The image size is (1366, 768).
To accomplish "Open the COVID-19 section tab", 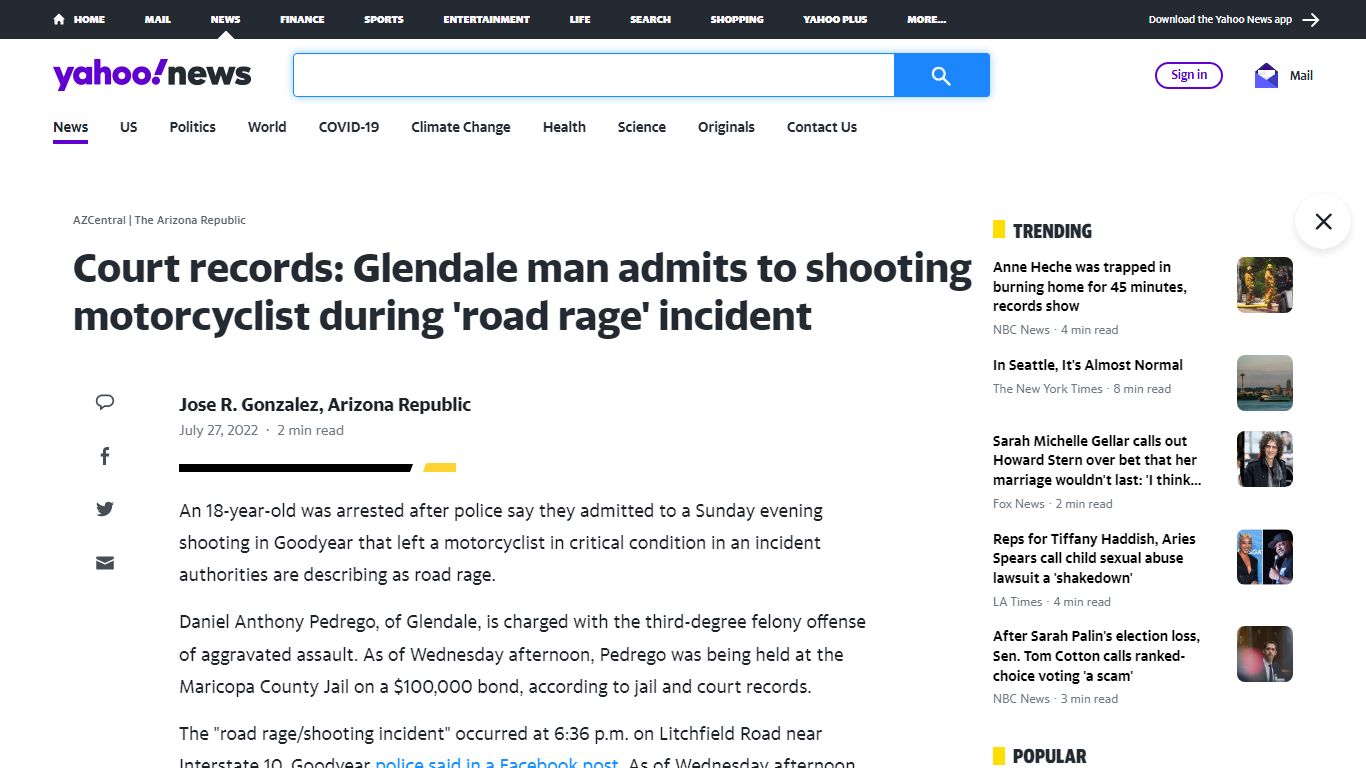I will pos(349,127).
